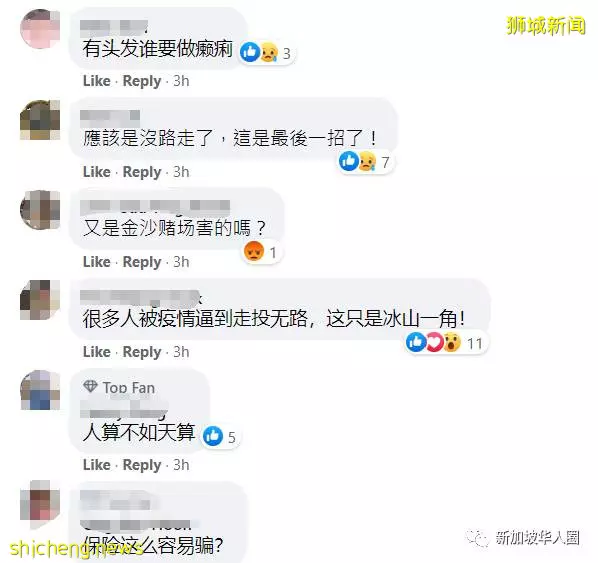The width and height of the screenshot is (598, 563).
Task: Open avatar of 金沙赌场 commenter
Action: [x=40, y=210]
